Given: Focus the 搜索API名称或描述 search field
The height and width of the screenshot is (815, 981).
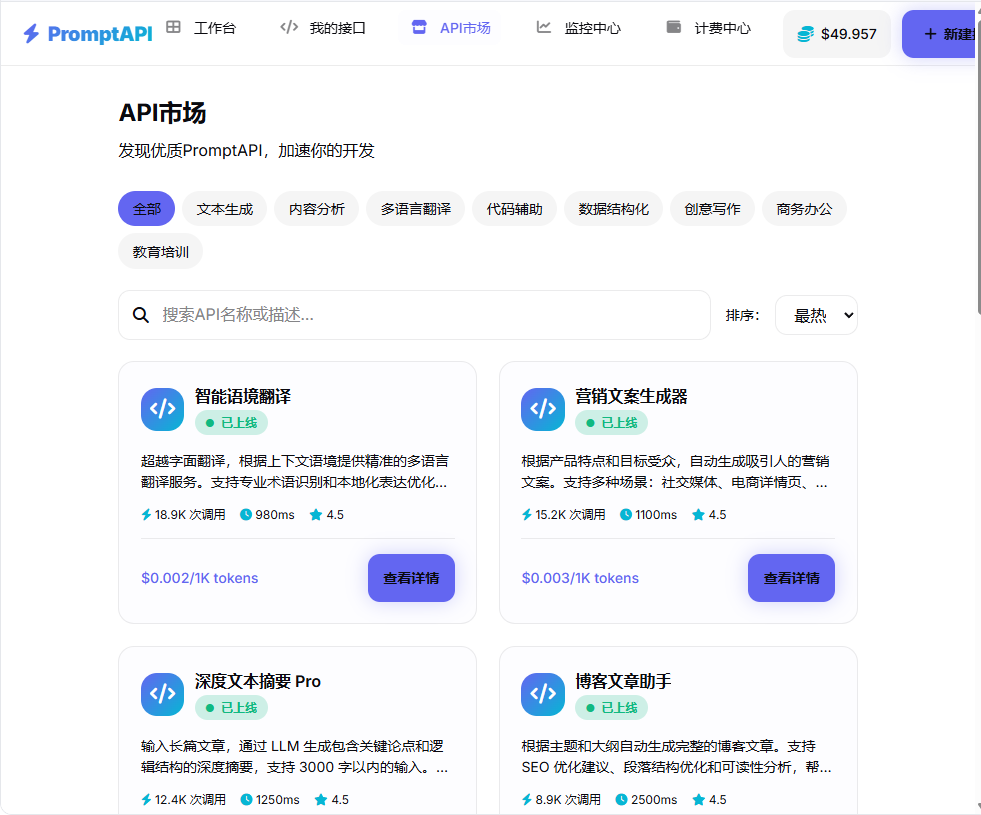Looking at the screenshot, I should click(x=430, y=315).
